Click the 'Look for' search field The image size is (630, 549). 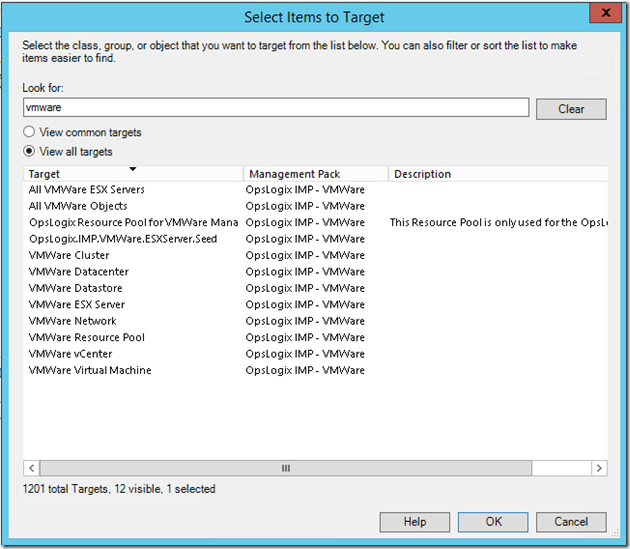coord(275,108)
